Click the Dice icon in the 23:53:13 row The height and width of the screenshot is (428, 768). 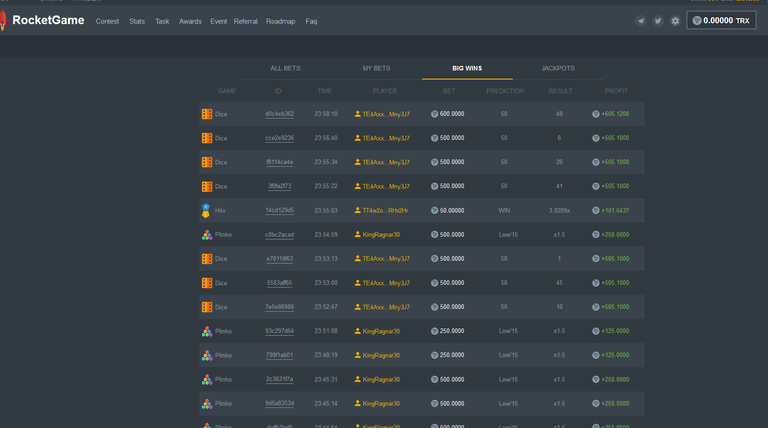point(207,259)
